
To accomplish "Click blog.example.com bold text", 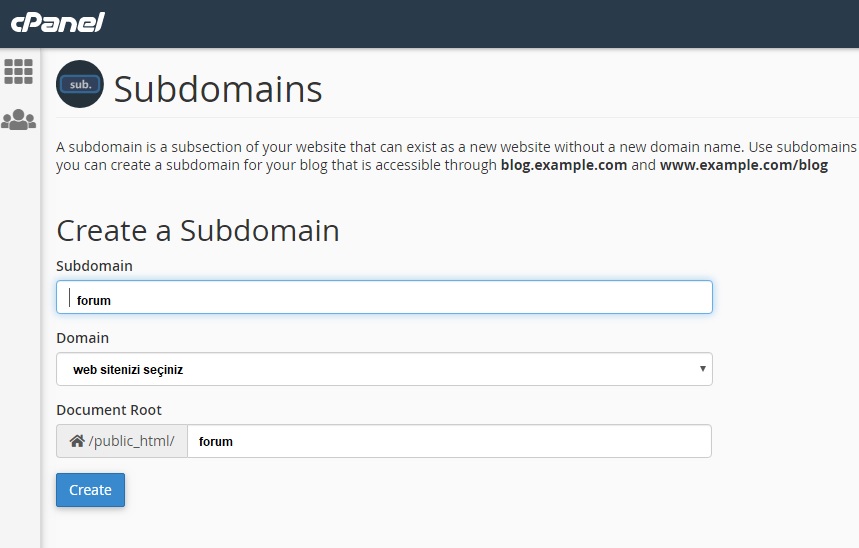I will [x=564, y=165].
